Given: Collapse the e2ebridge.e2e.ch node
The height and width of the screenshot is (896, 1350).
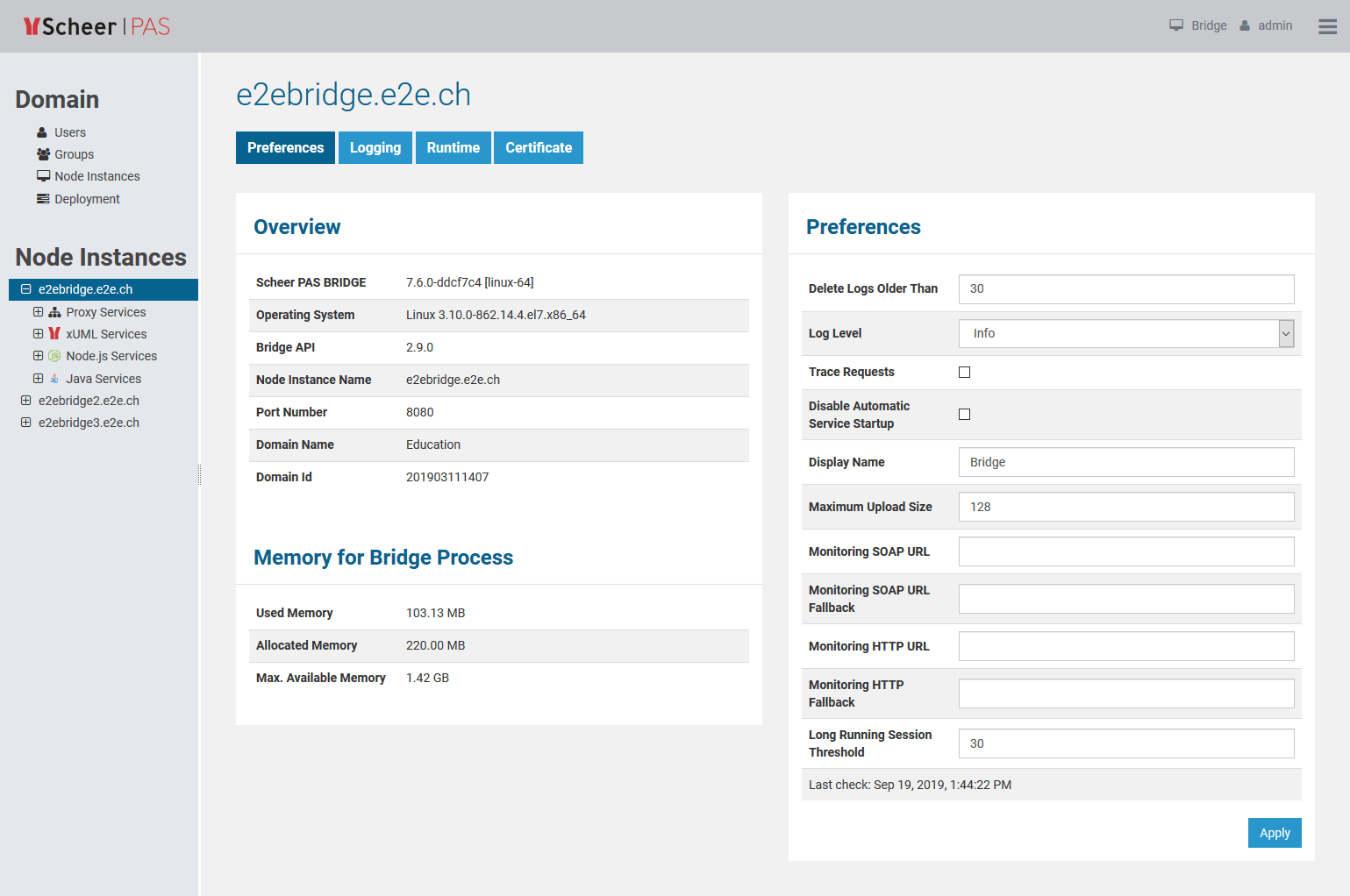Looking at the screenshot, I should [26, 289].
